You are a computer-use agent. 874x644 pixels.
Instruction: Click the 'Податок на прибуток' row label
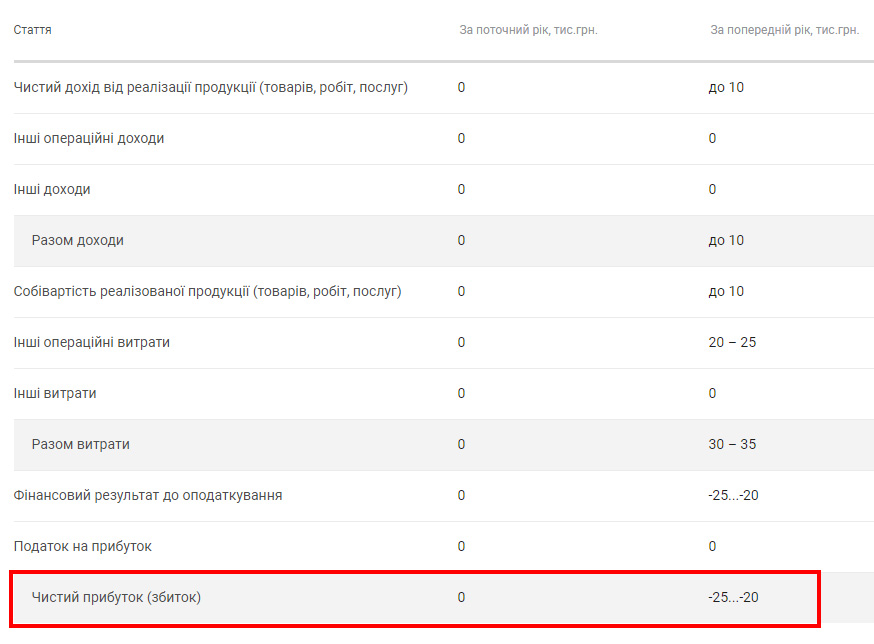pyautogui.click(x=83, y=546)
